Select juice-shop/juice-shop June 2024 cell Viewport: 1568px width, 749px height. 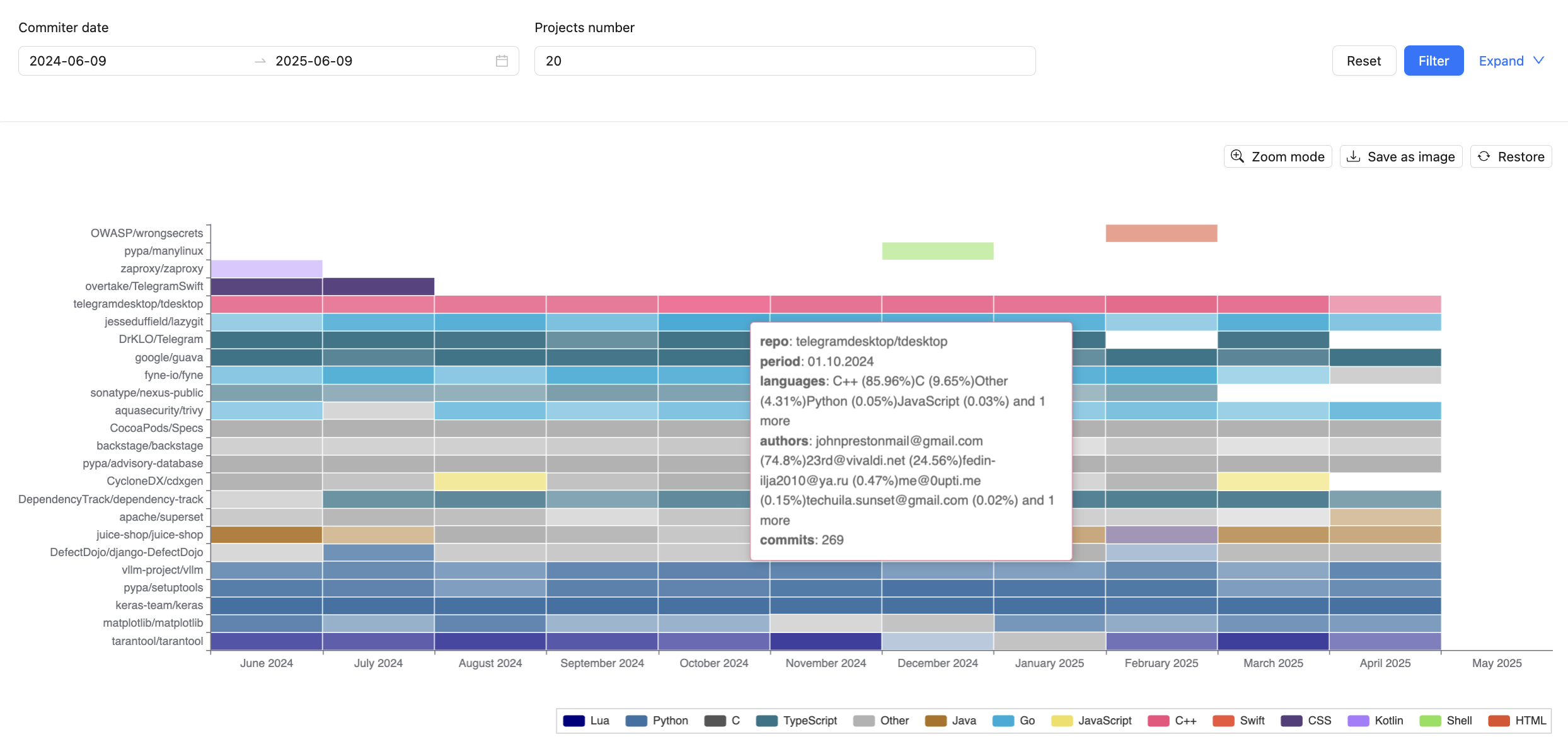[x=267, y=535]
